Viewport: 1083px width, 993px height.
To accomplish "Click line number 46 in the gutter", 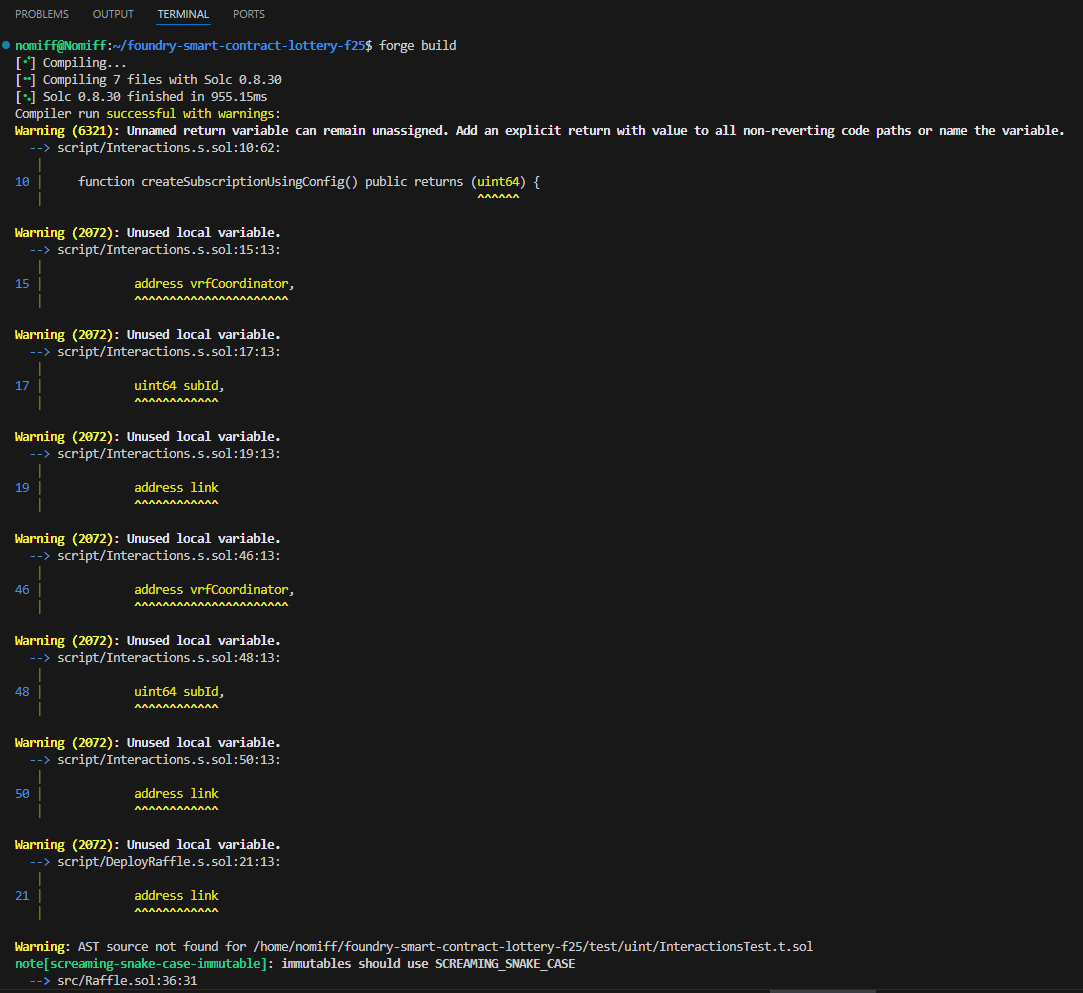I will pos(22,590).
